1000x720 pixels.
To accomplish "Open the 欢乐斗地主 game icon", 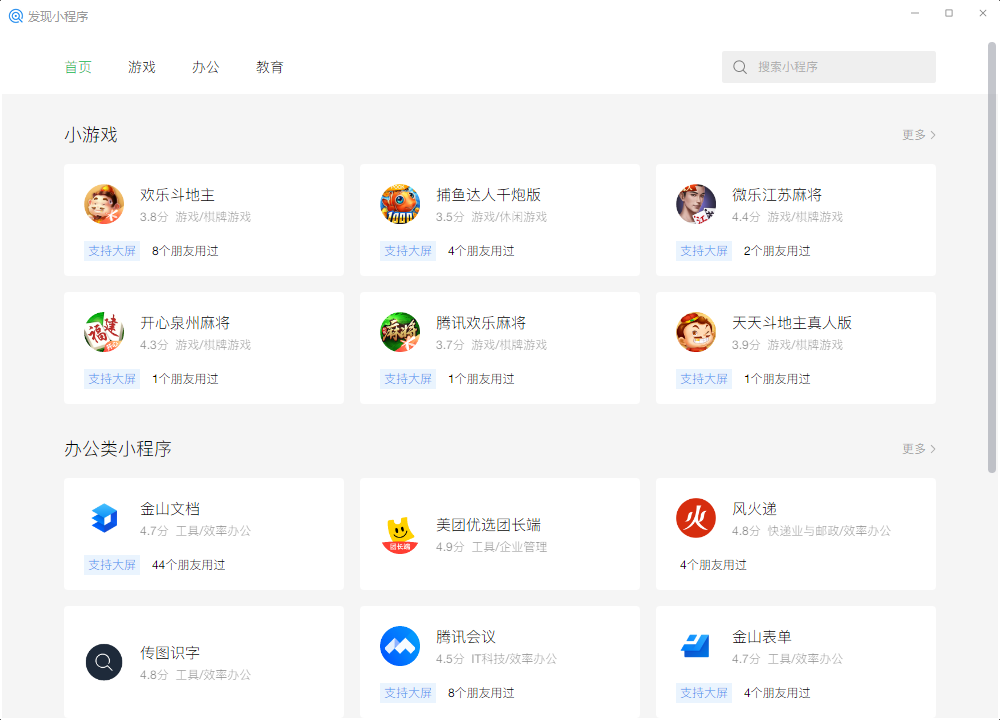I will [x=104, y=204].
